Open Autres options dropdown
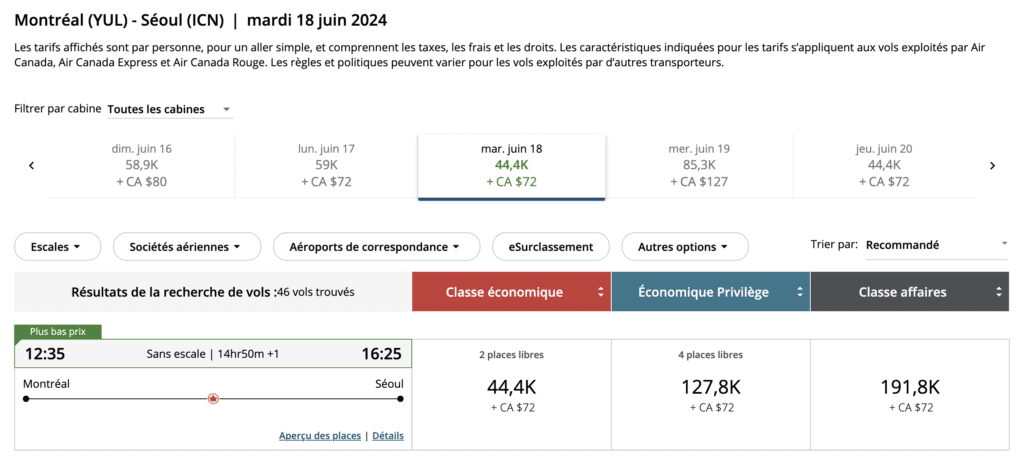 pos(685,246)
